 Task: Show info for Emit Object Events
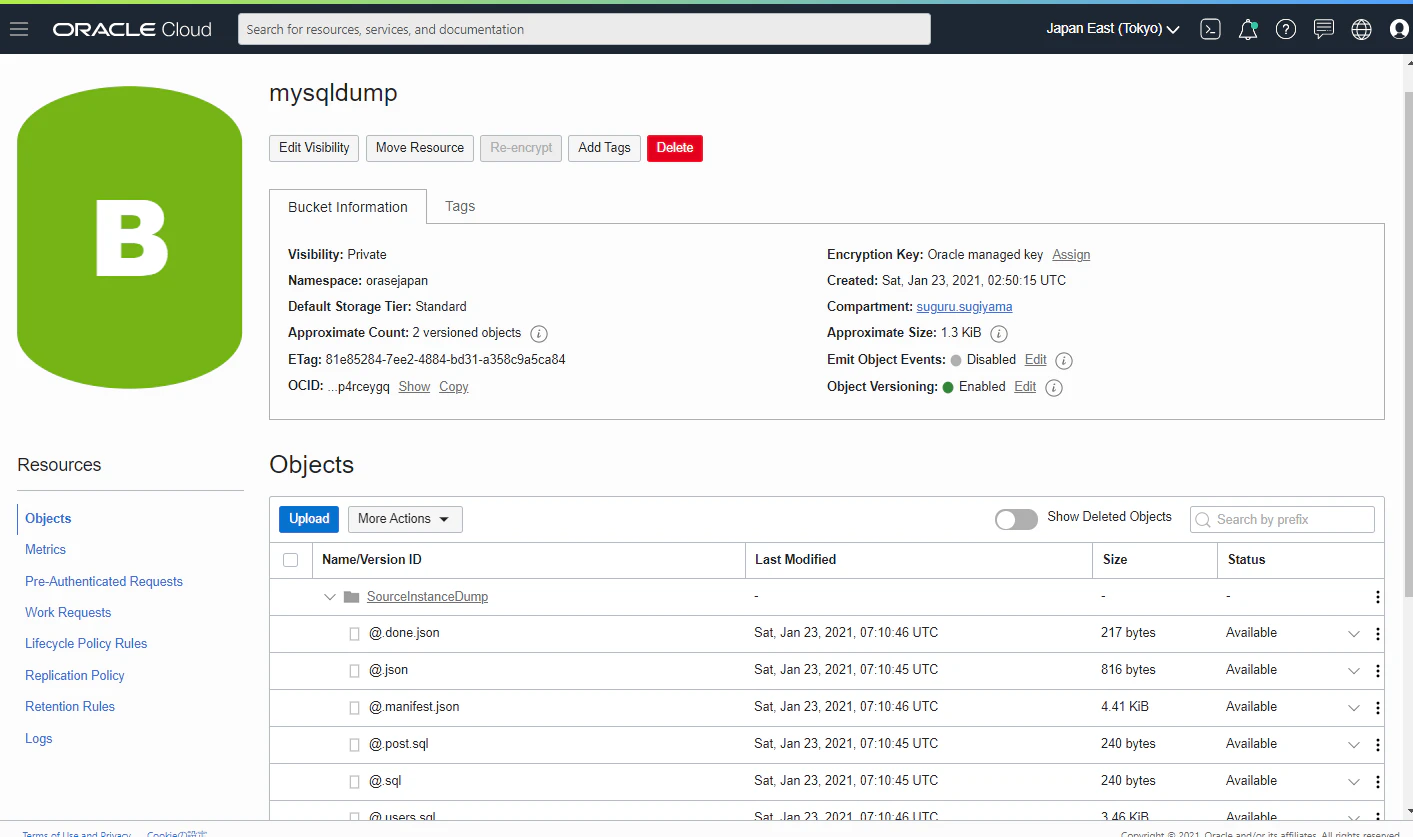pyautogui.click(x=1064, y=361)
